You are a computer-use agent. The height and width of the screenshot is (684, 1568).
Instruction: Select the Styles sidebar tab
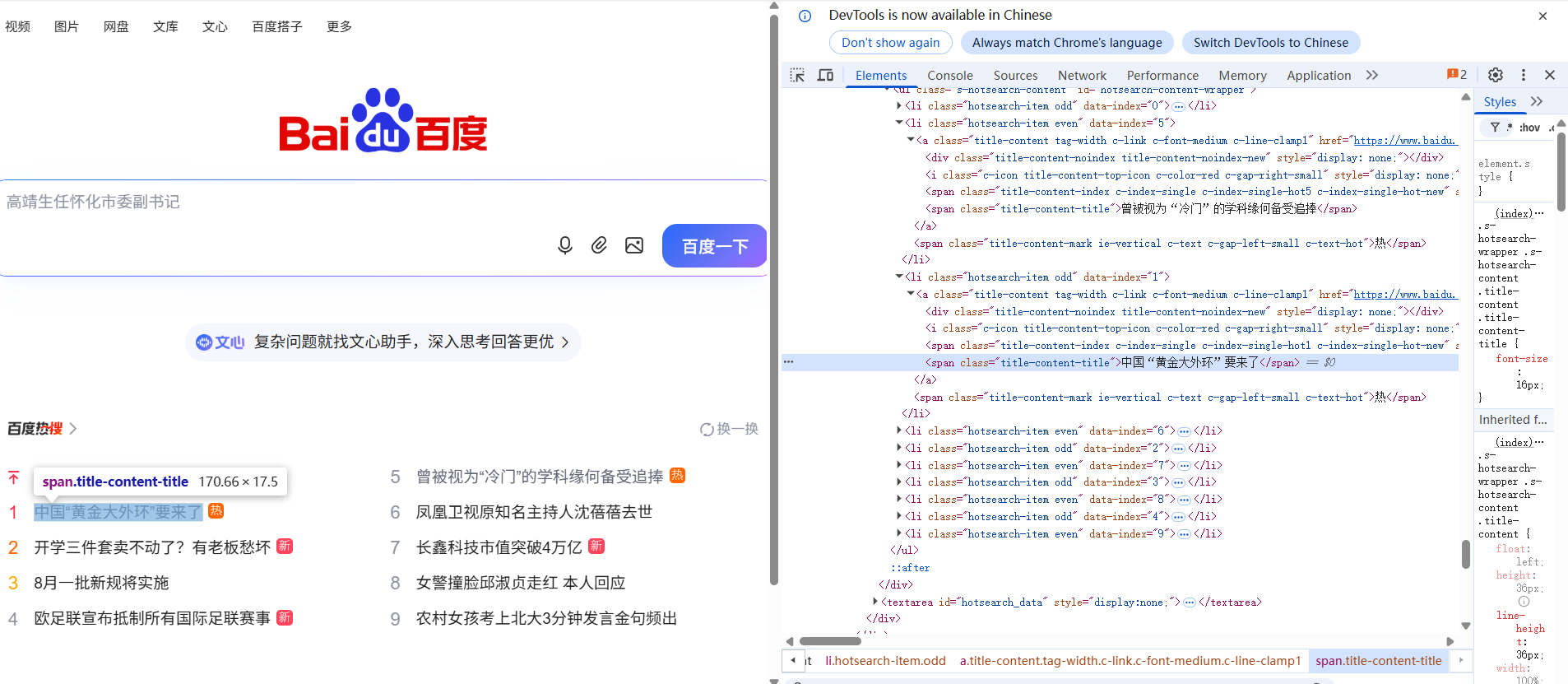click(x=1500, y=101)
